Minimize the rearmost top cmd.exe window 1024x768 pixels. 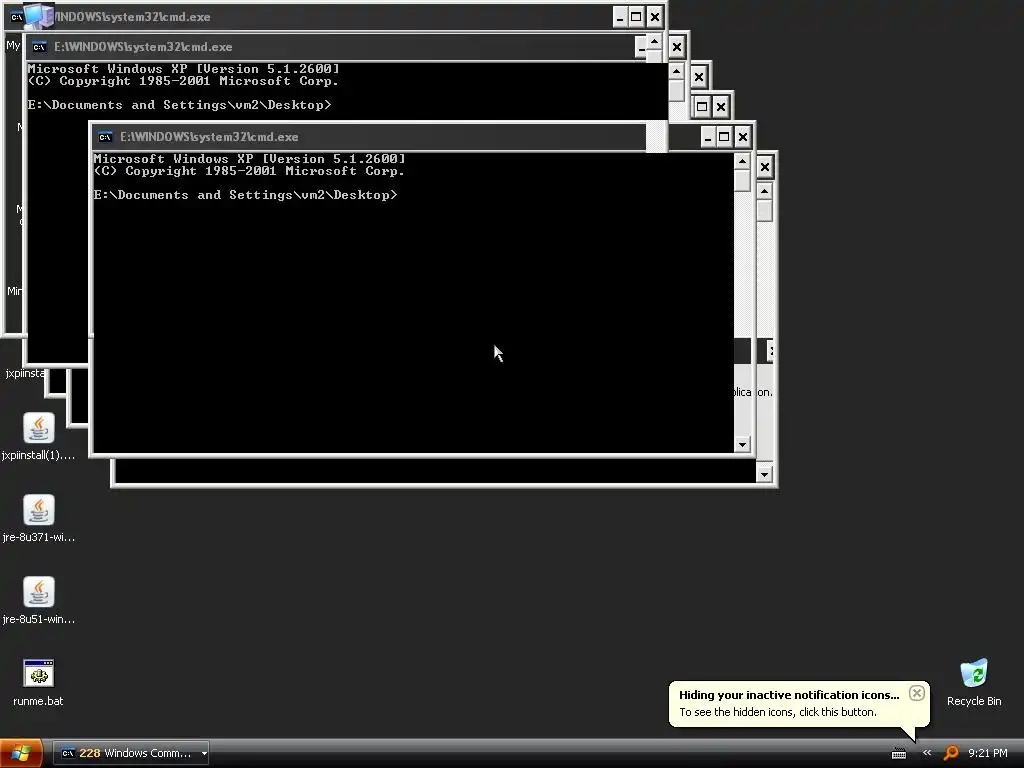click(620, 17)
